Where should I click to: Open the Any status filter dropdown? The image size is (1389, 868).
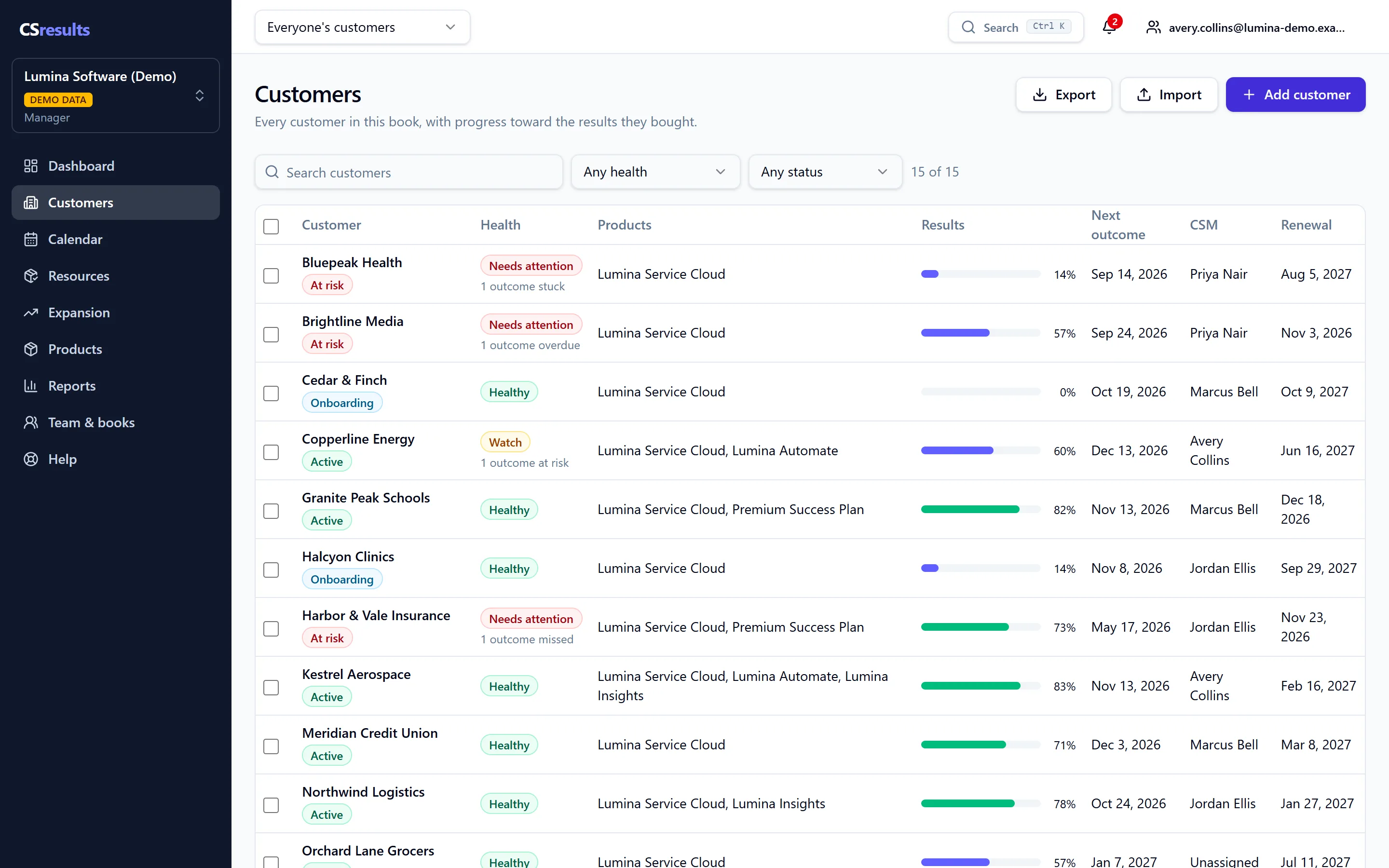tap(825, 172)
